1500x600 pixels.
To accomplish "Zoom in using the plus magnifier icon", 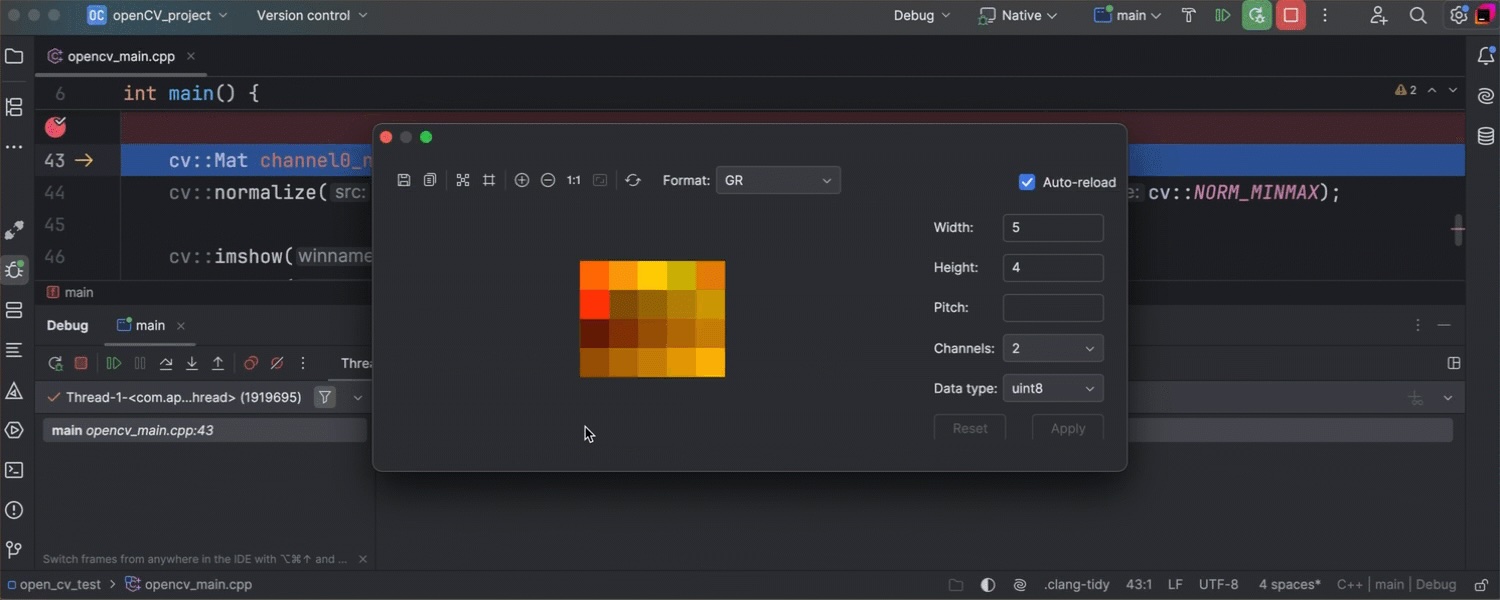I will [x=522, y=180].
